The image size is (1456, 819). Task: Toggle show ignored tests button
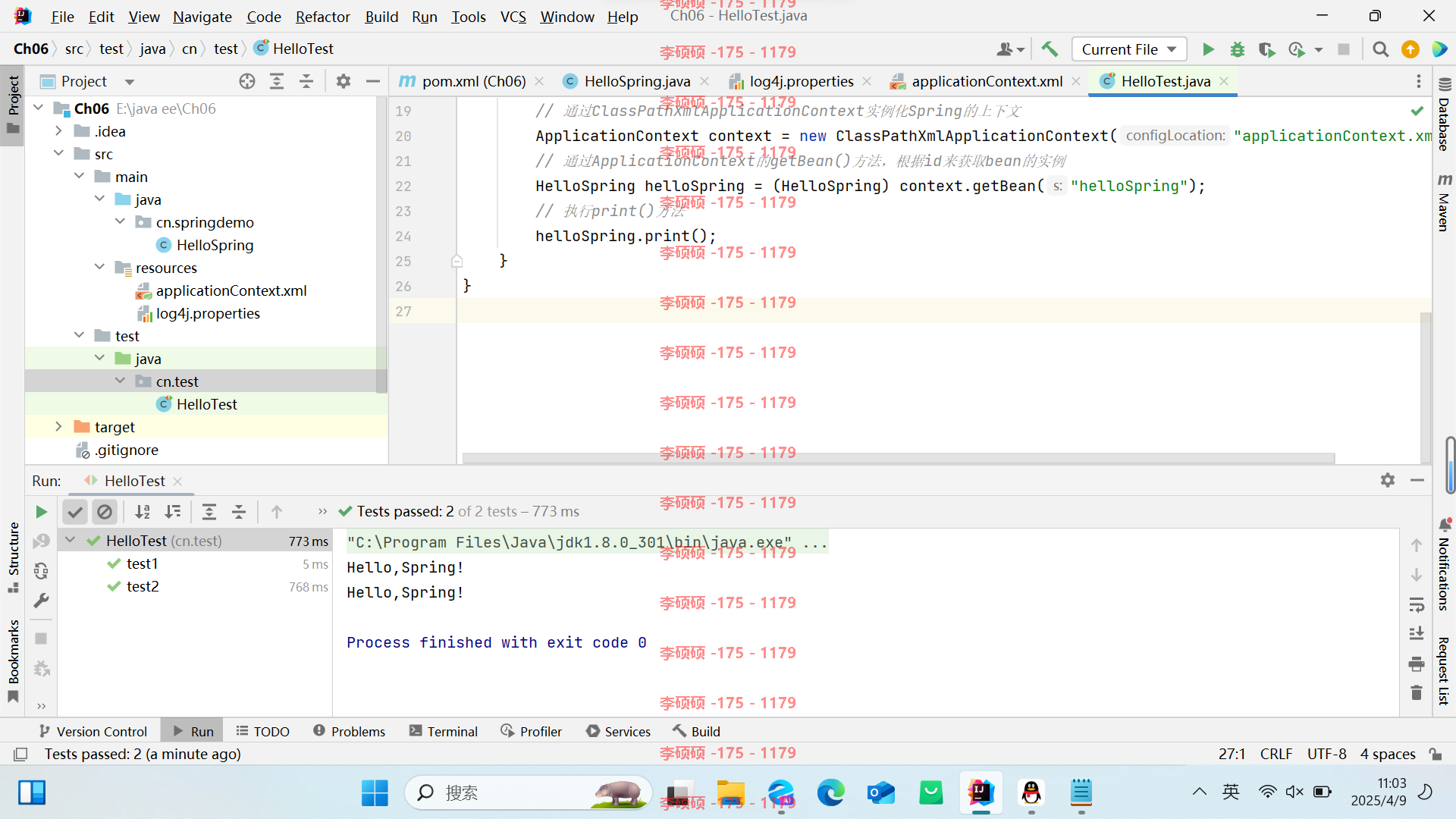105,512
